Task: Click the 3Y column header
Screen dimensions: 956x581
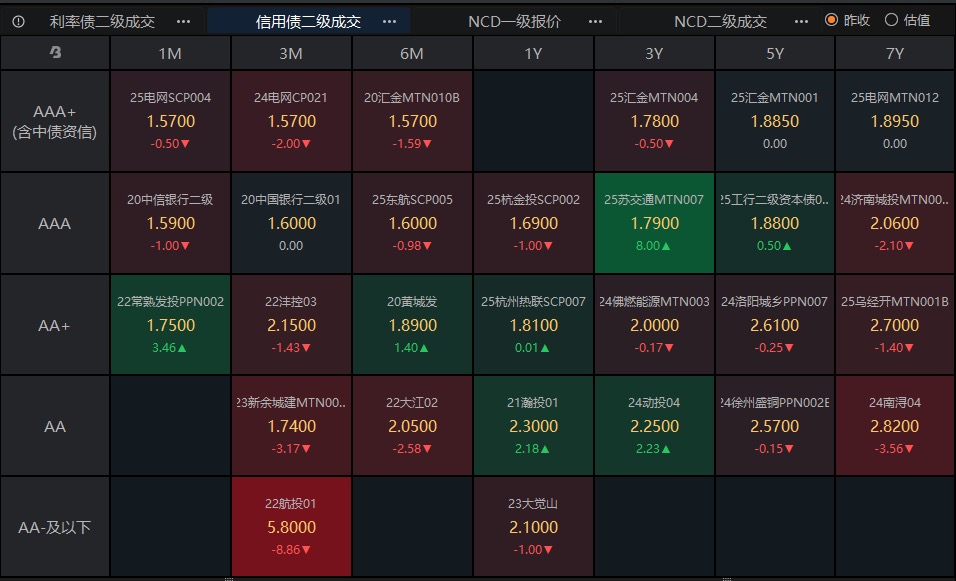Action: click(654, 53)
